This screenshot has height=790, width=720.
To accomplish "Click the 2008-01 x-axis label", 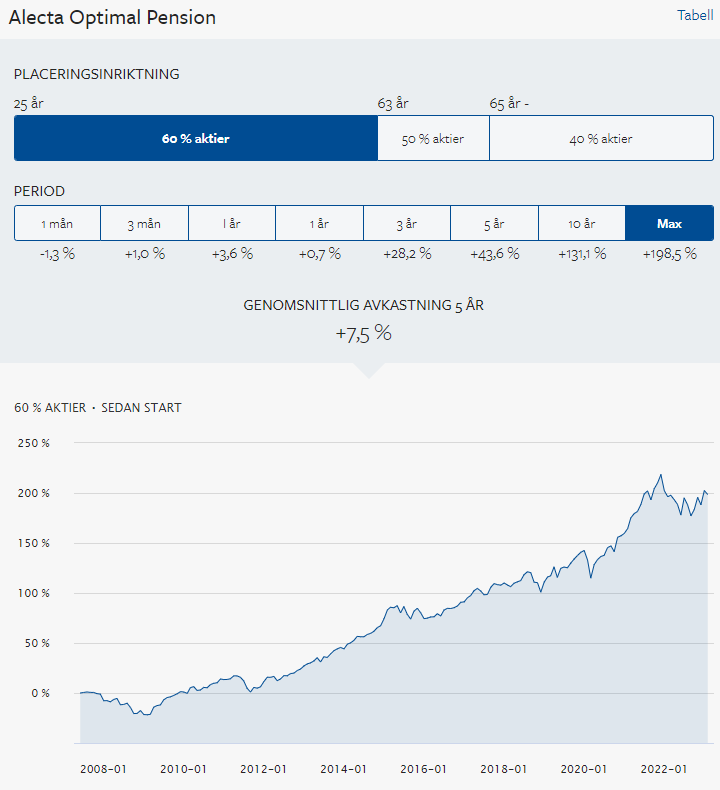I will click(103, 769).
